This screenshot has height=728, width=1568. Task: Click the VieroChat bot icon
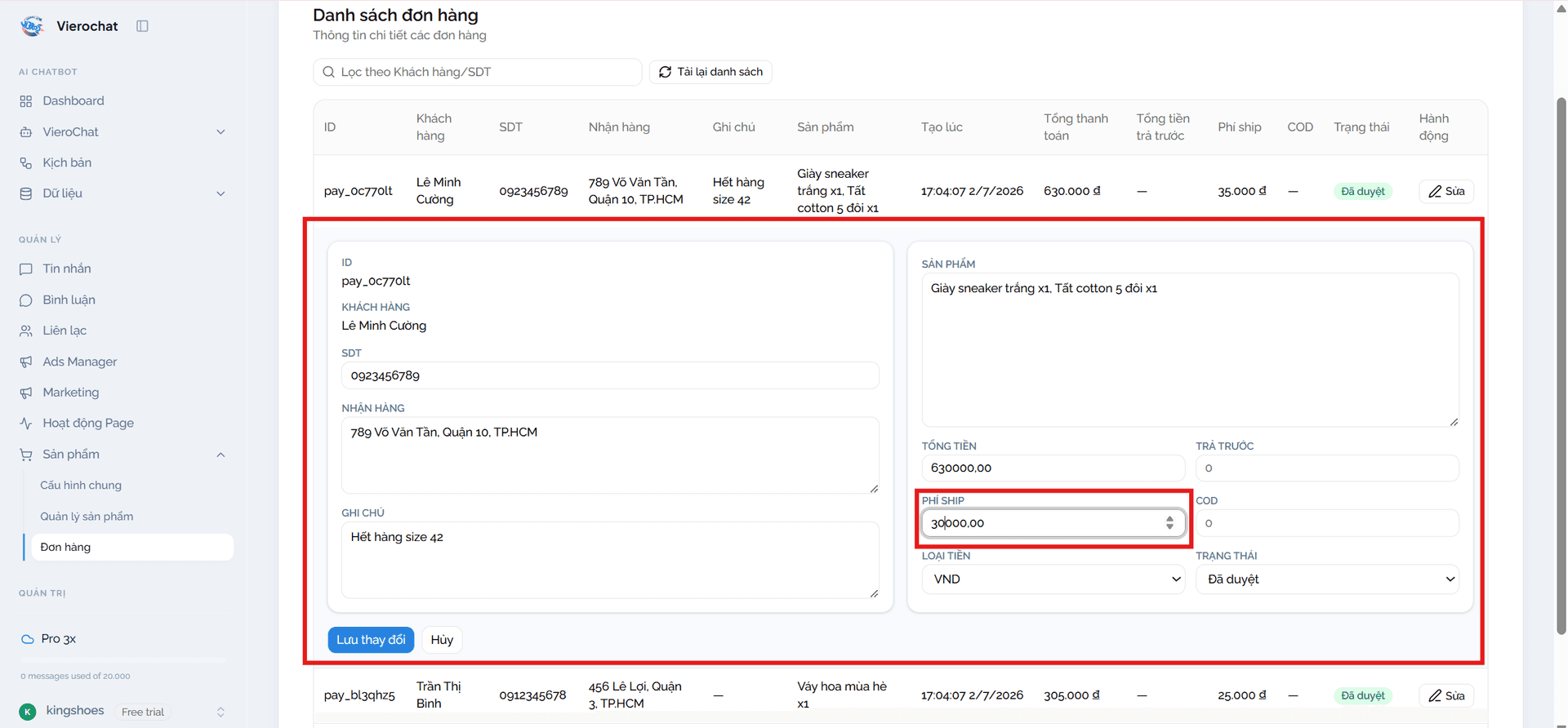tap(26, 132)
